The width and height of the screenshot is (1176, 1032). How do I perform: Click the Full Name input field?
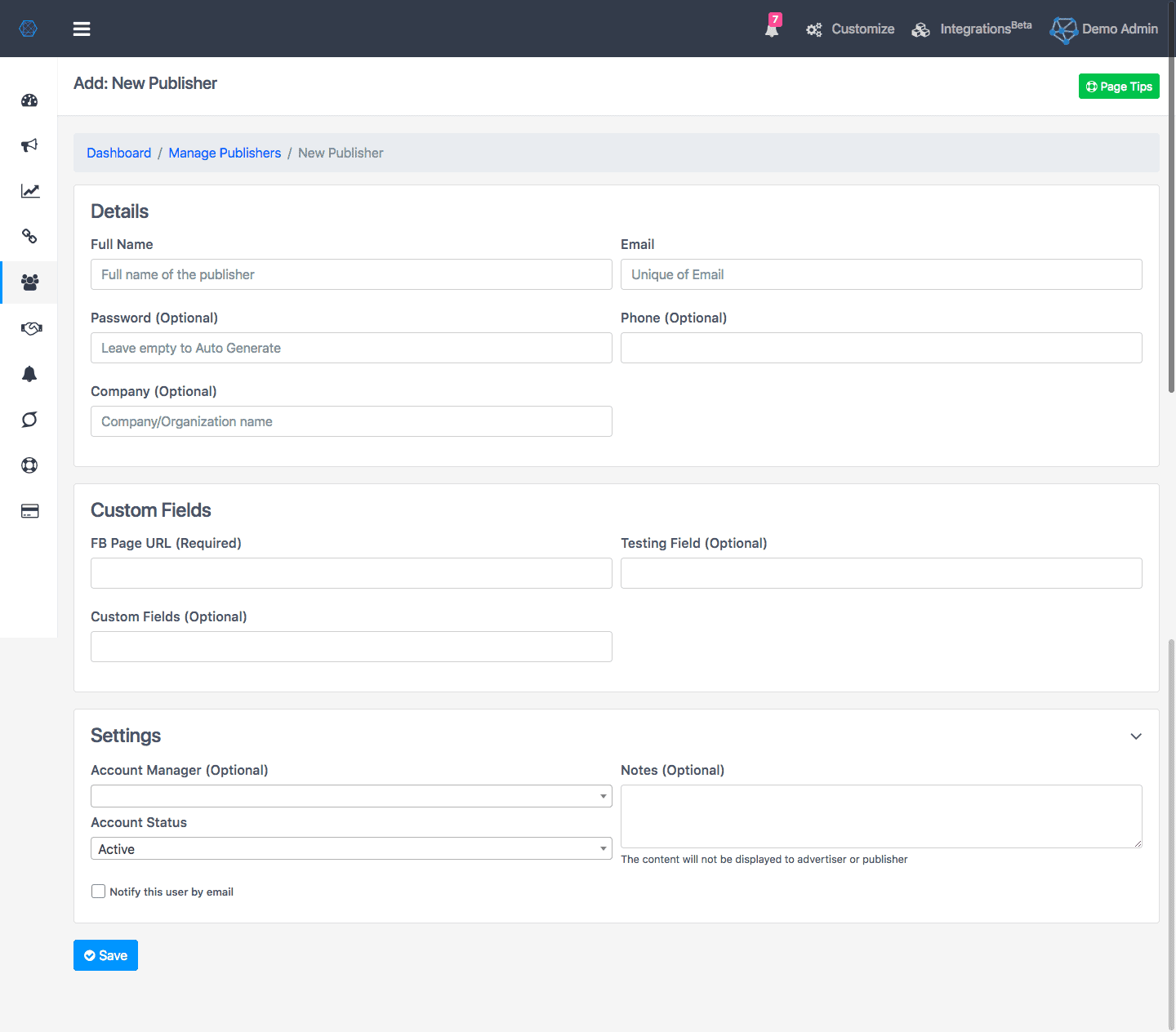(x=351, y=274)
